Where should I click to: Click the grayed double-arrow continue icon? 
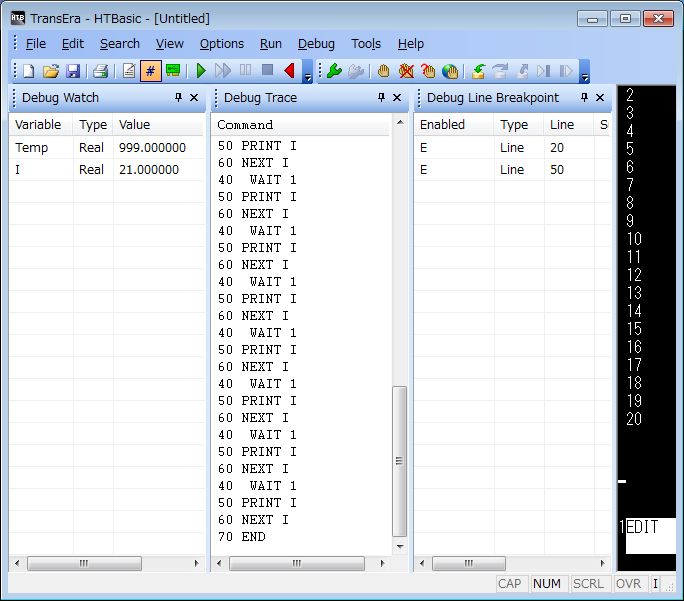point(222,71)
